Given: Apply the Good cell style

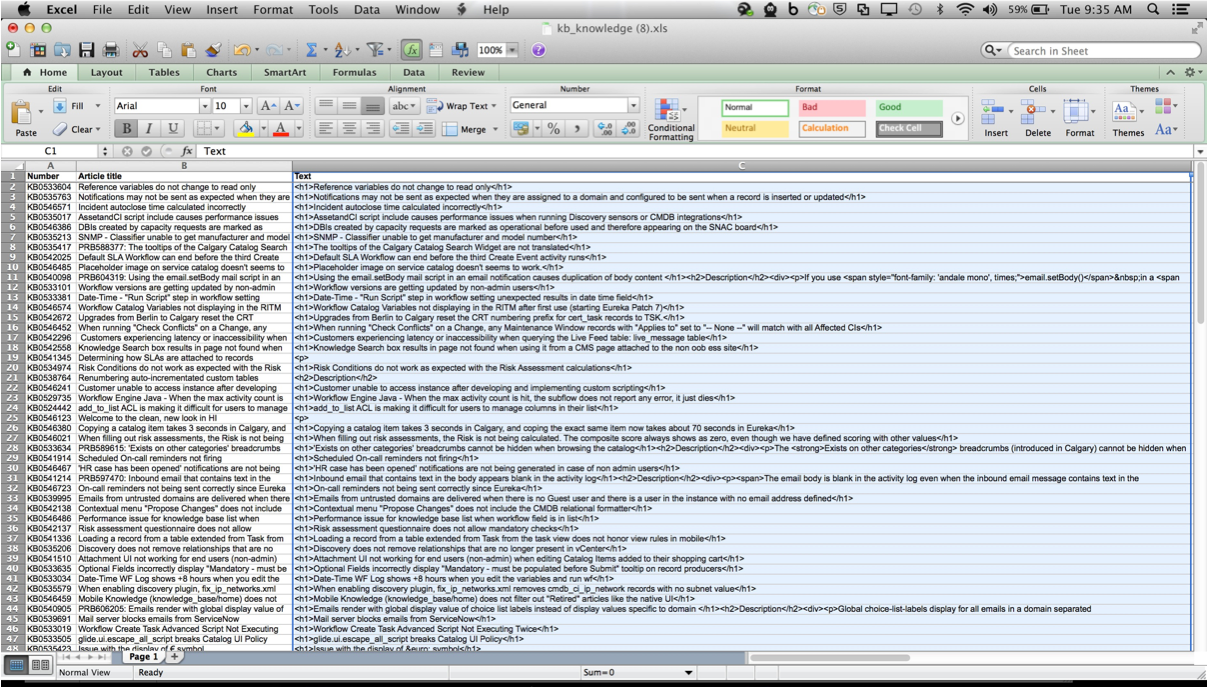Looking at the screenshot, I should click(909, 107).
